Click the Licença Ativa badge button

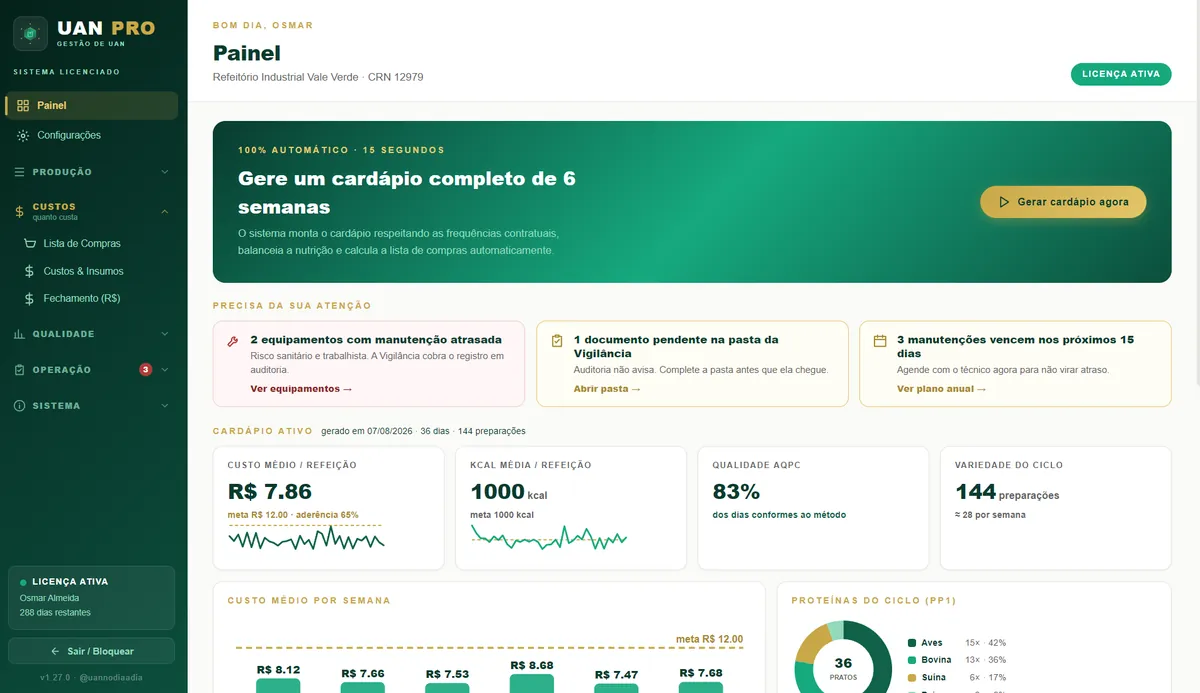(1121, 74)
